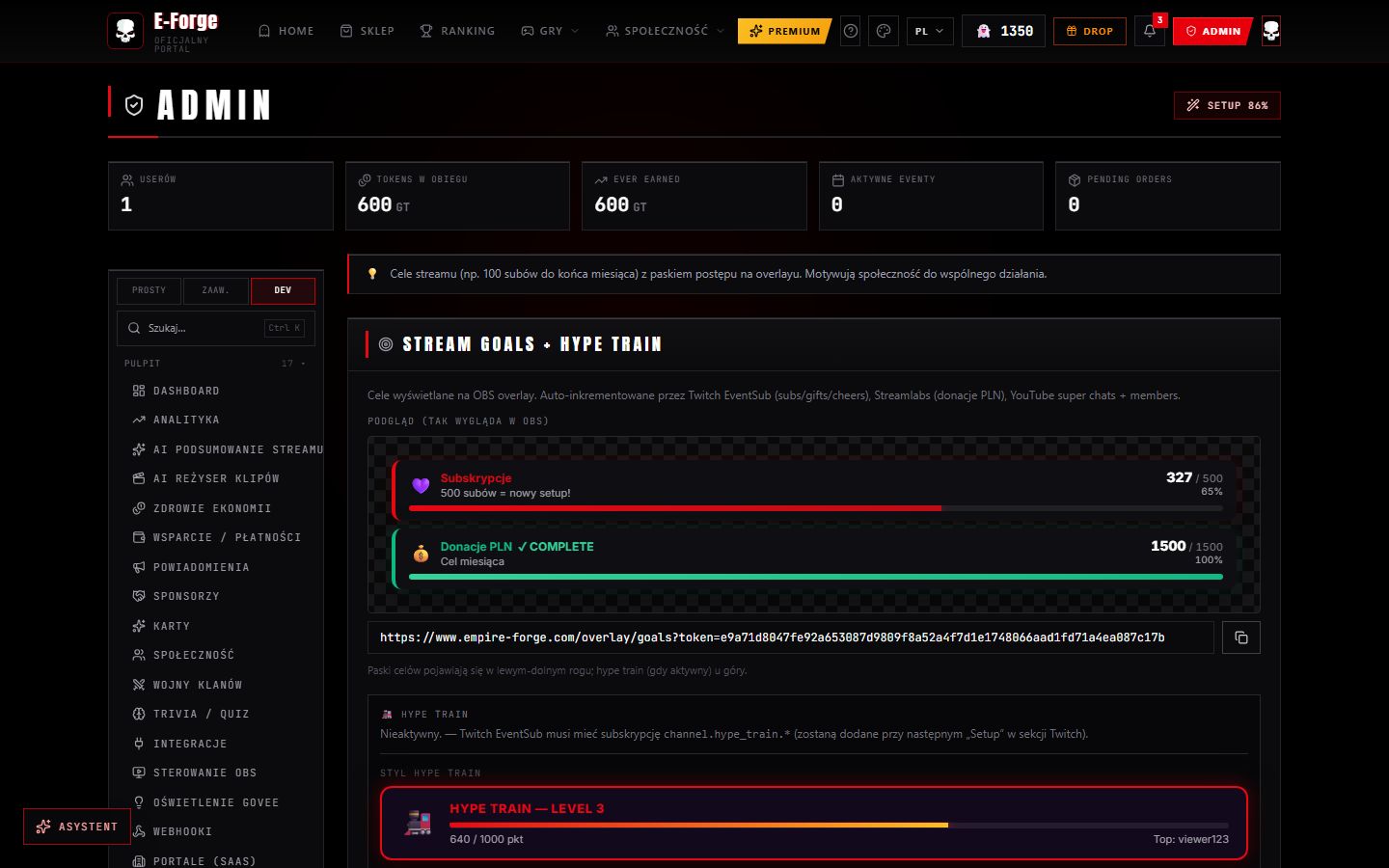Open the Asystent floating button

tap(77, 827)
